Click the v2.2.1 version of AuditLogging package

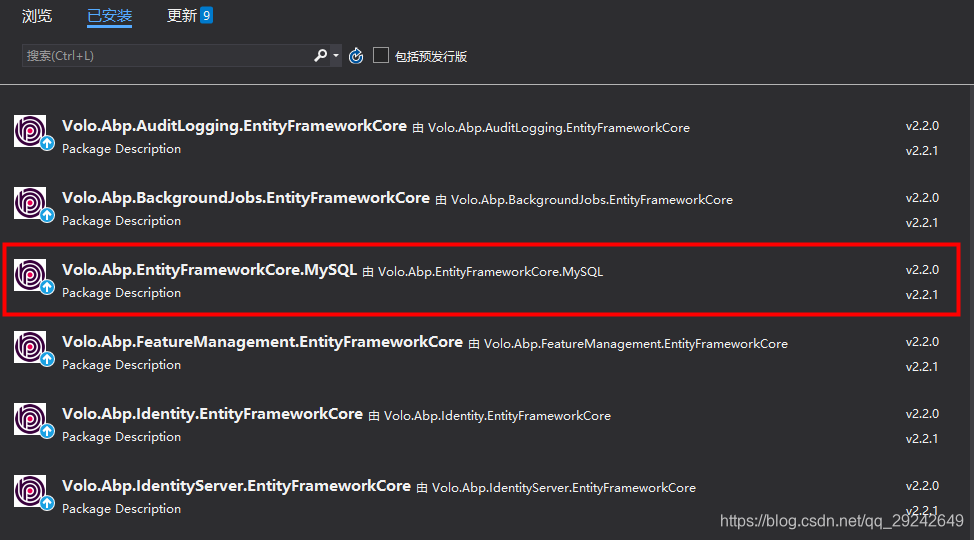[922, 151]
